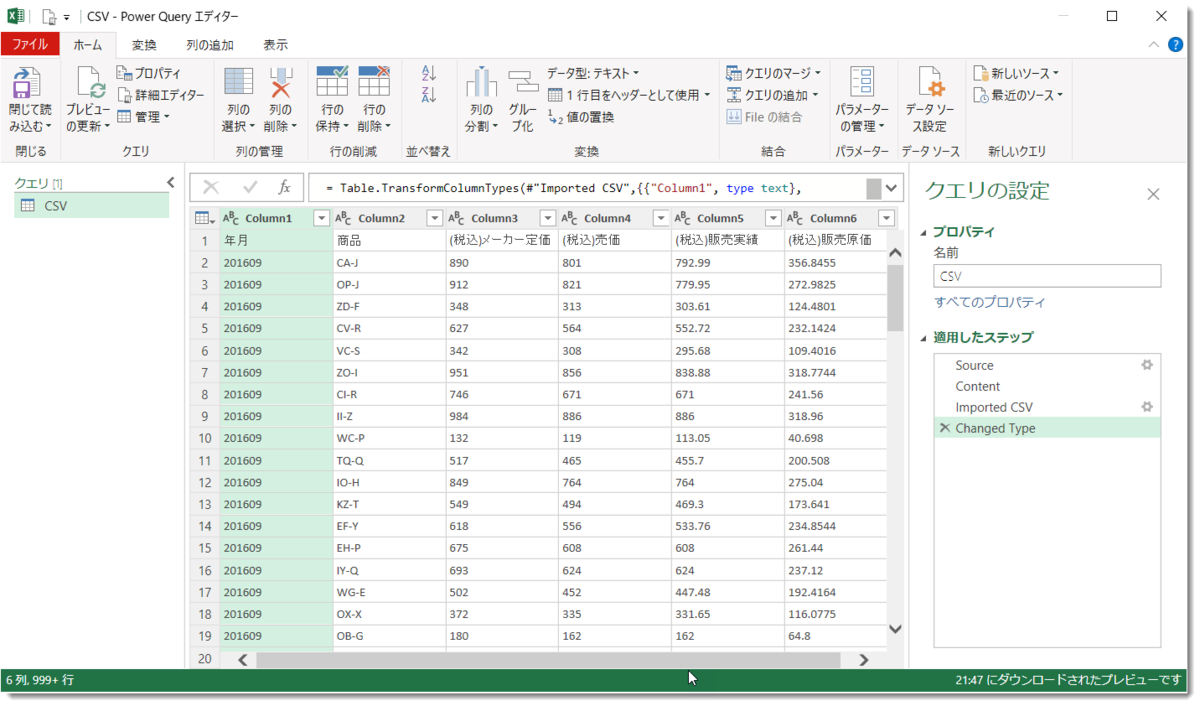Click the table icon at the grid corner
Viewport: 1200px width, 706px height.
click(x=204, y=218)
